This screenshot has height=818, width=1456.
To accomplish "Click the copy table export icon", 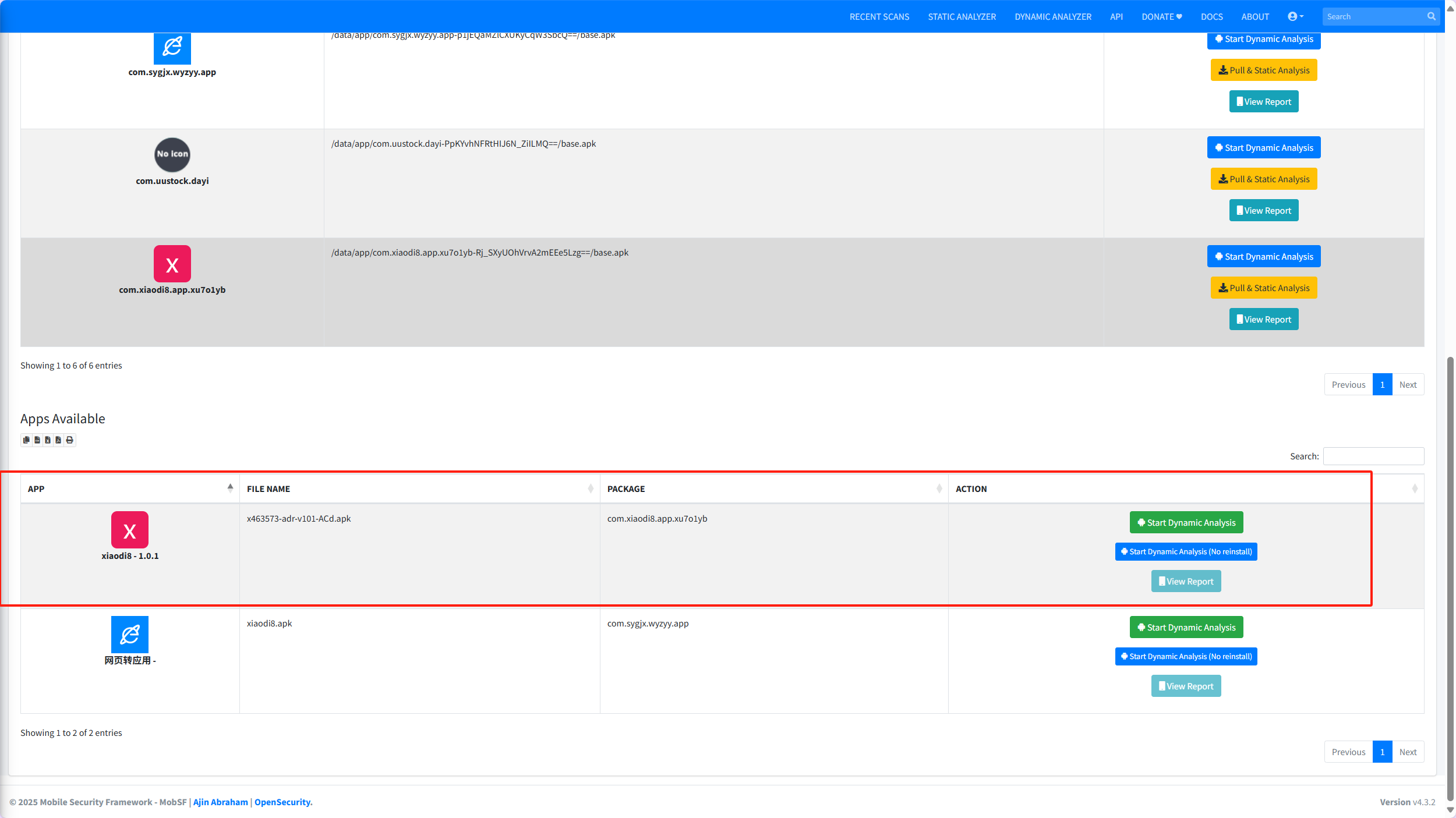I will 26,440.
